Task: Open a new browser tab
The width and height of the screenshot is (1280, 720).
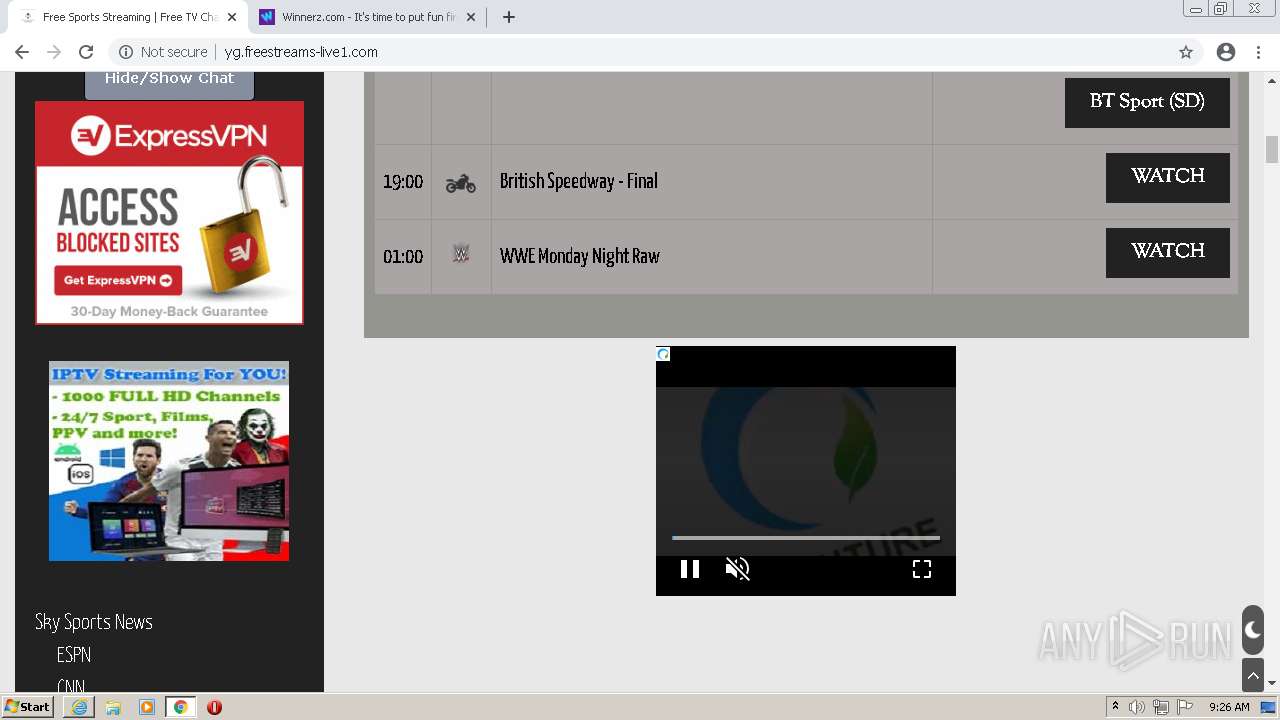Action: point(508,17)
